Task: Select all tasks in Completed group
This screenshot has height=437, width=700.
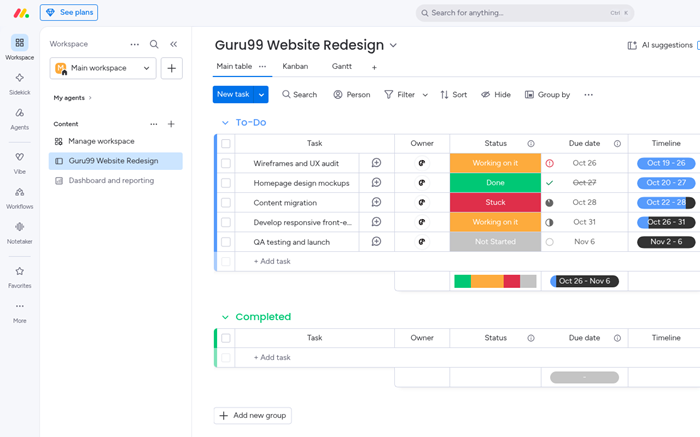Action: pos(226,338)
